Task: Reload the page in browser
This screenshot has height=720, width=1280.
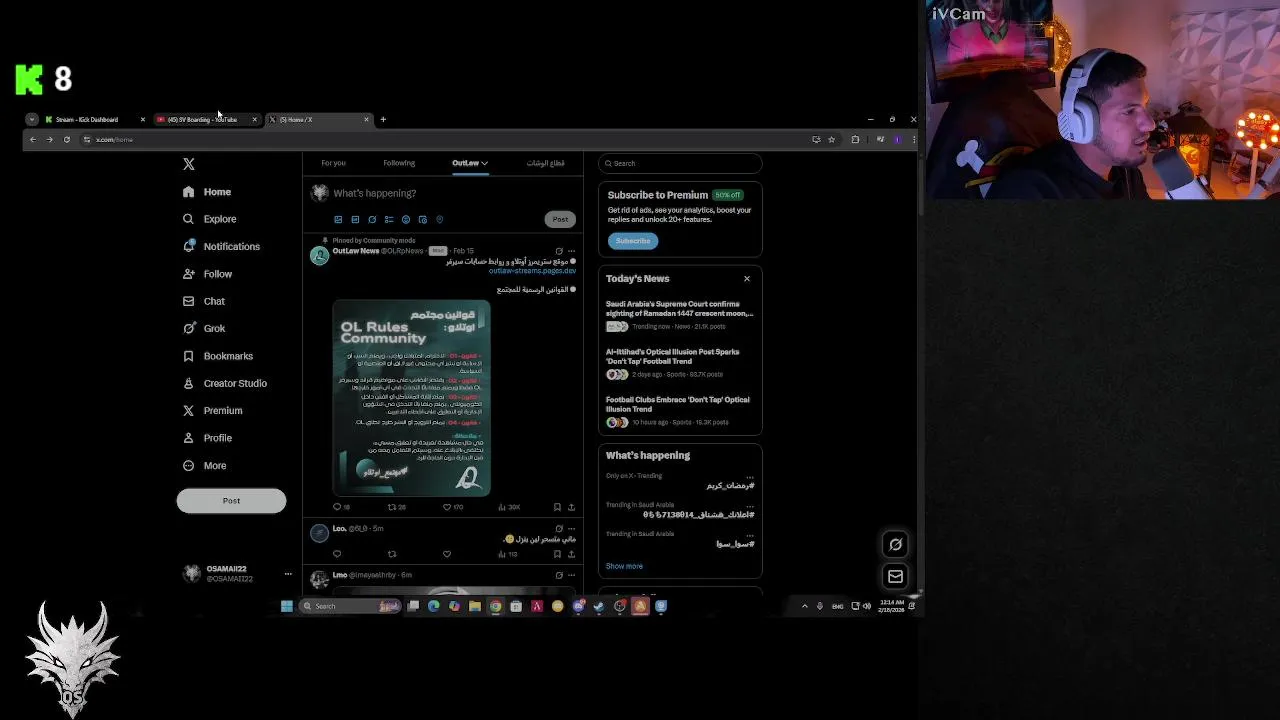Action: [x=67, y=140]
